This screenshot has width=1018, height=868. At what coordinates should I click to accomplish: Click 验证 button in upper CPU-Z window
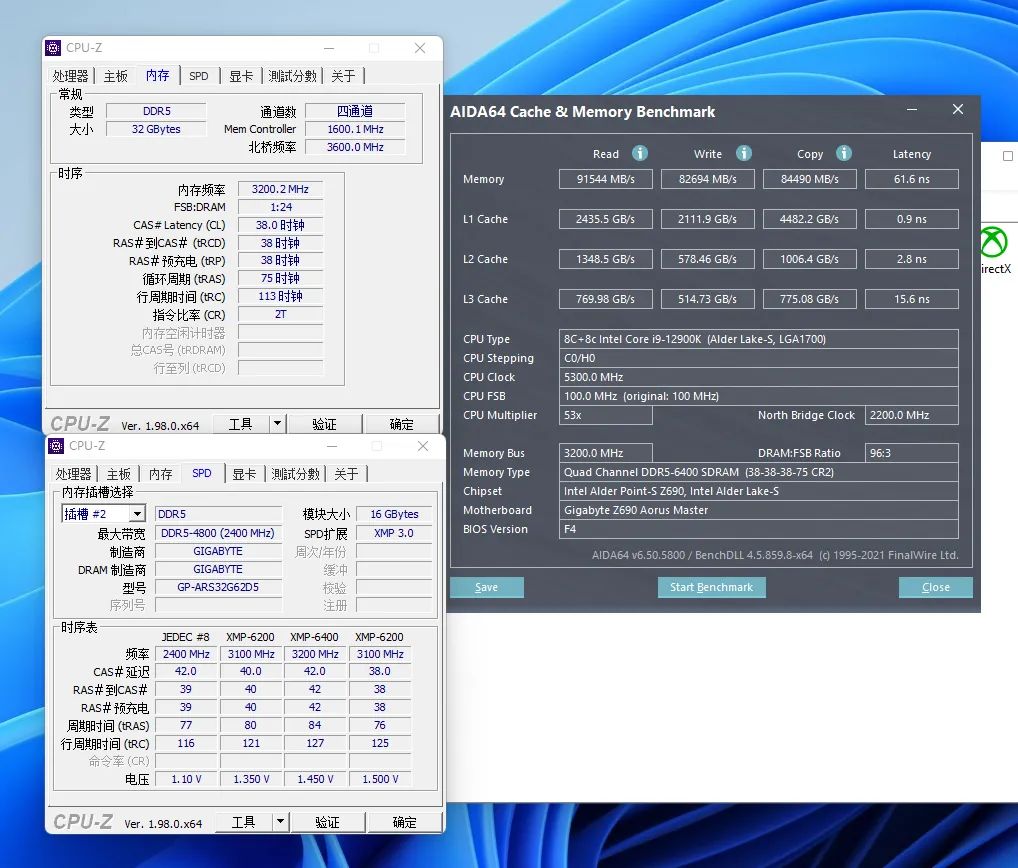[324, 424]
